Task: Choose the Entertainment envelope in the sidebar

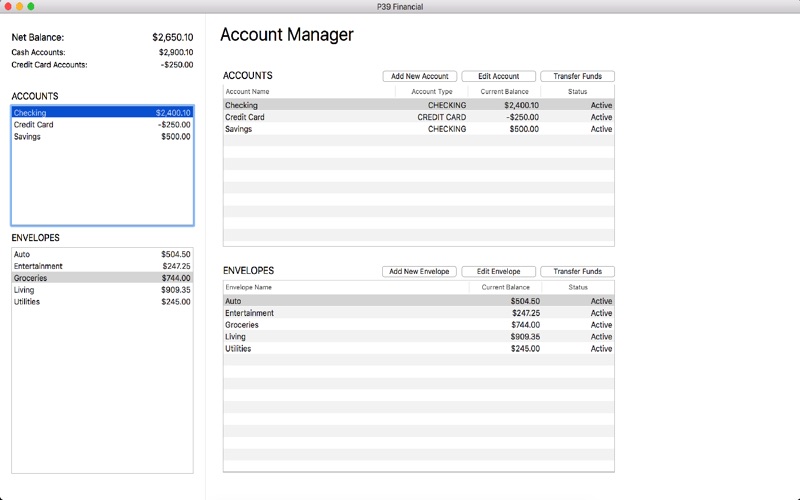Action: click(102, 266)
